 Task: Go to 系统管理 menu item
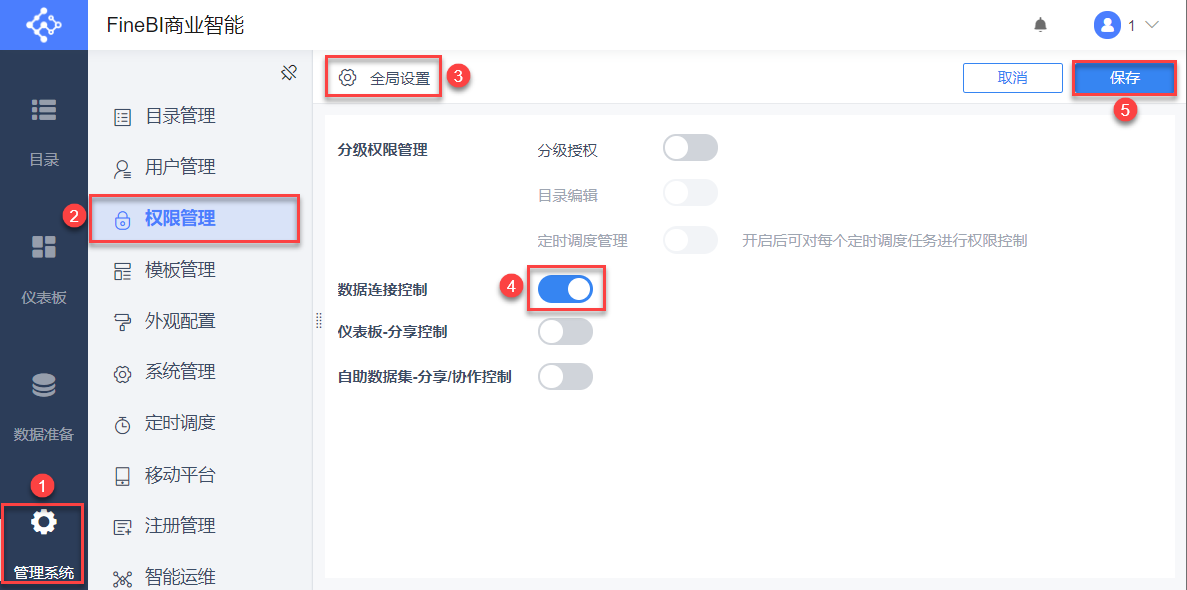tap(180, 372)
